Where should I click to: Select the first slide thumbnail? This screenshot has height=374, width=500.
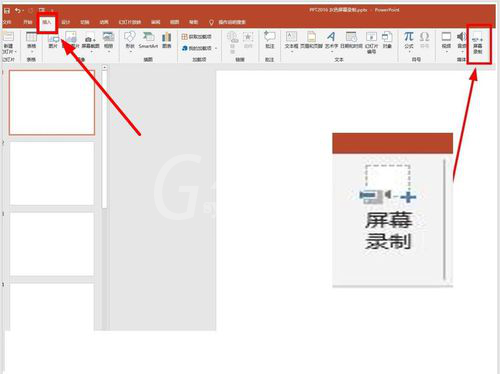52,102
